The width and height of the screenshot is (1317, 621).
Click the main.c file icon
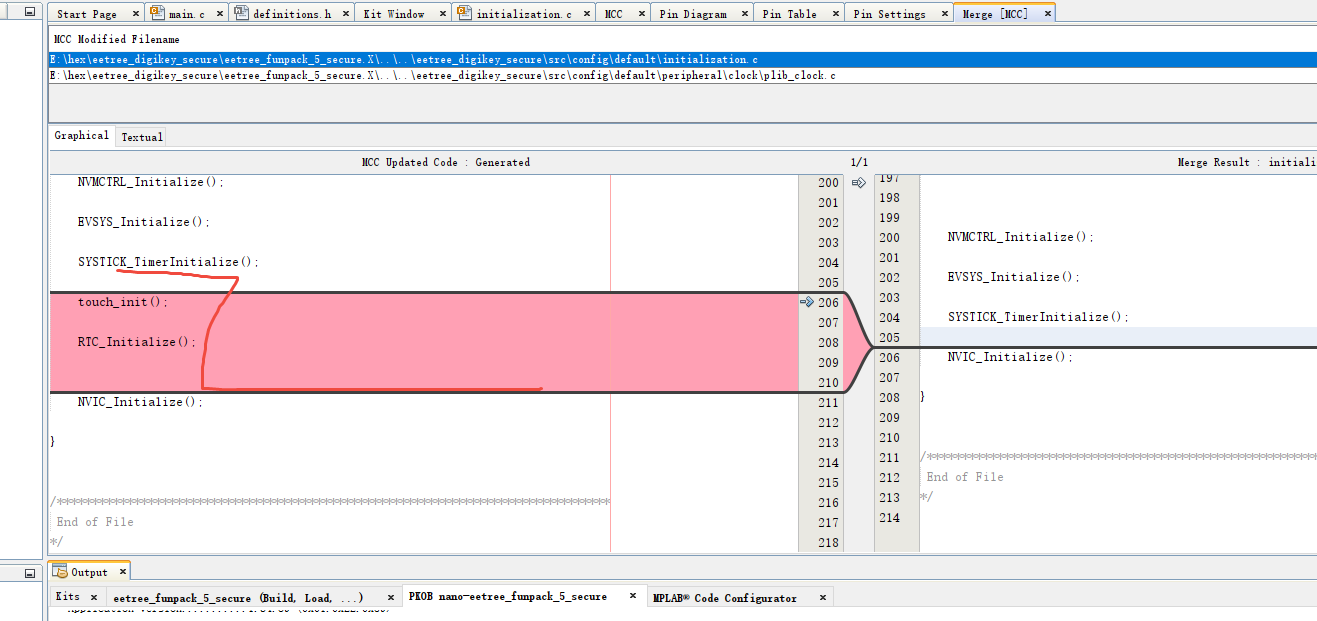click(157, 13)
